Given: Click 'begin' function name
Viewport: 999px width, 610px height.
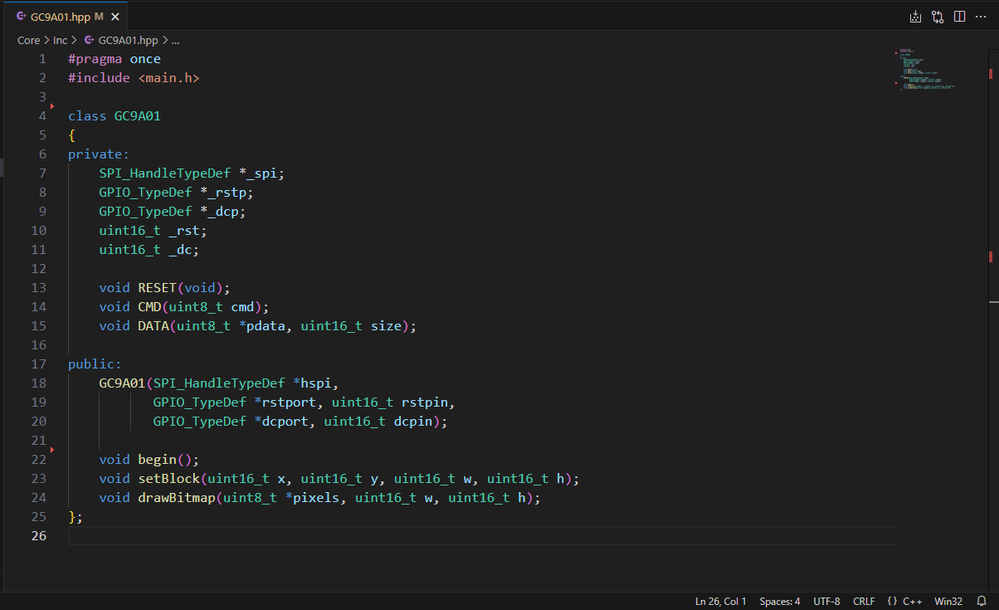Looking at the screenshot, I should 157,460.
